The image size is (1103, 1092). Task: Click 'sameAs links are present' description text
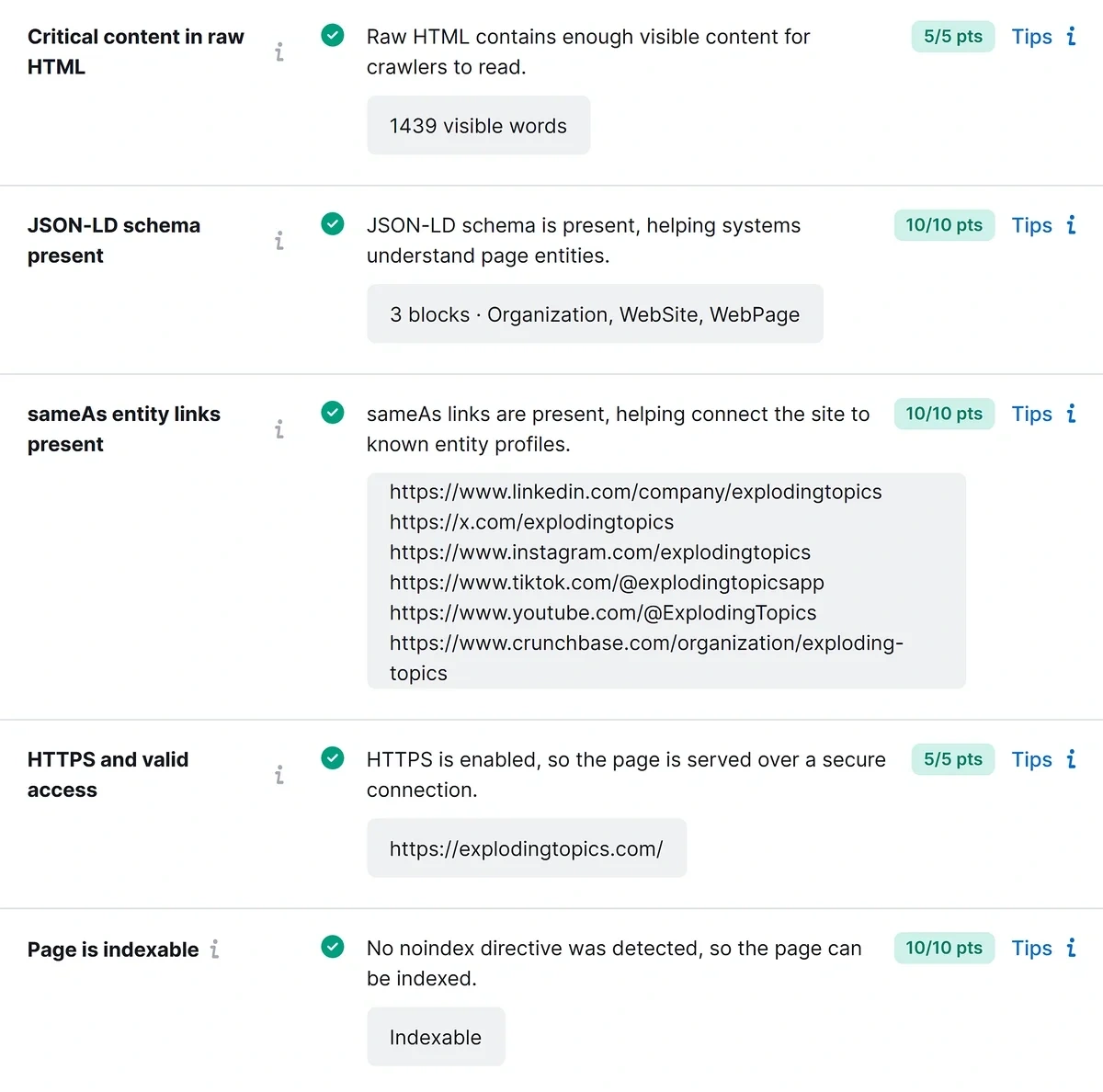[x=618, y=428]
